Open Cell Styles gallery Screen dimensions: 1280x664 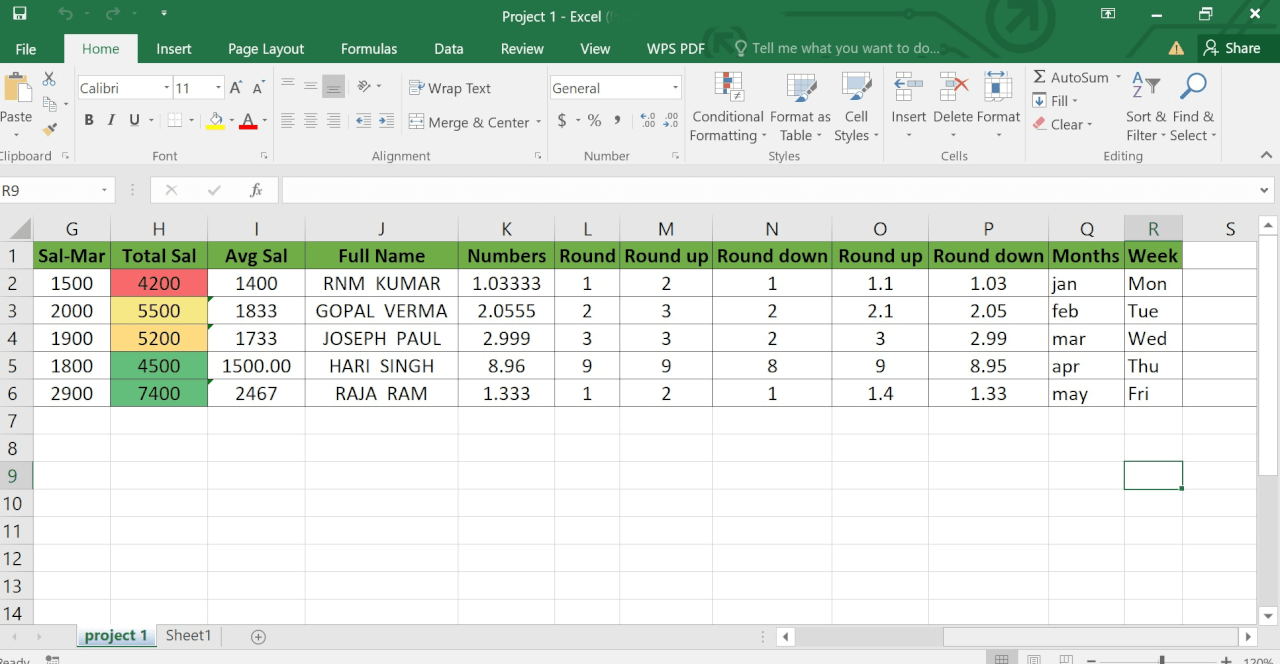(856, 108)
